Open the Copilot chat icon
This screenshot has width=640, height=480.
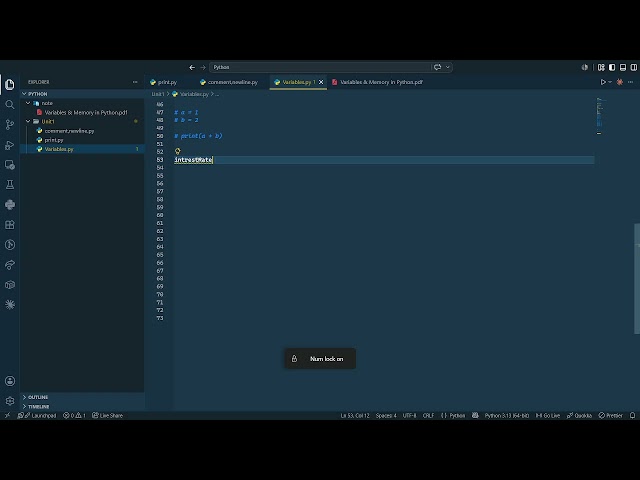(x=438, y=67)
